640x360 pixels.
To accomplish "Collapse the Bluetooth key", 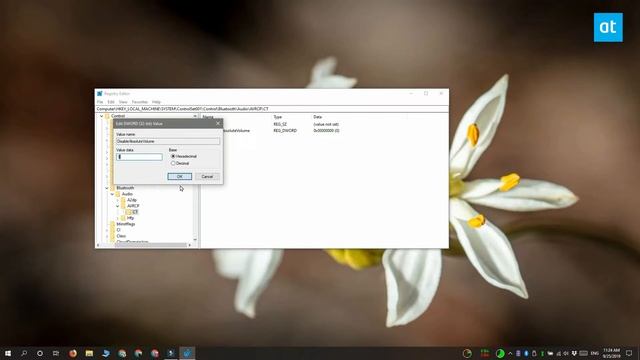I will coord(107,188).
